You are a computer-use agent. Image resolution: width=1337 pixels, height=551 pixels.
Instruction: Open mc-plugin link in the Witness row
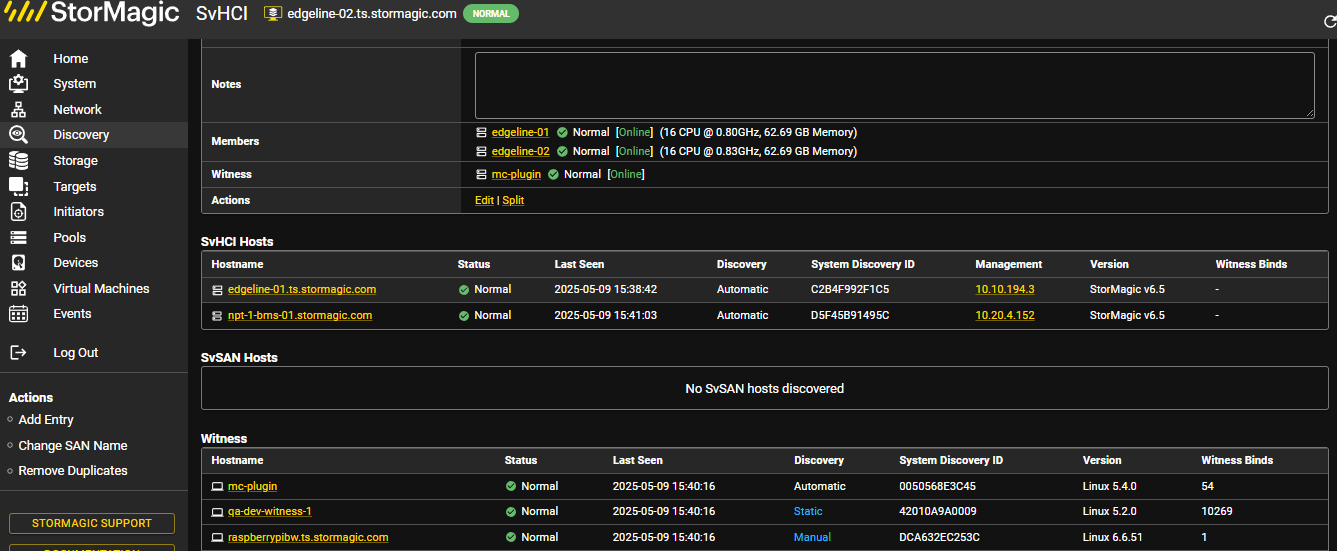[x=516, y=174]
